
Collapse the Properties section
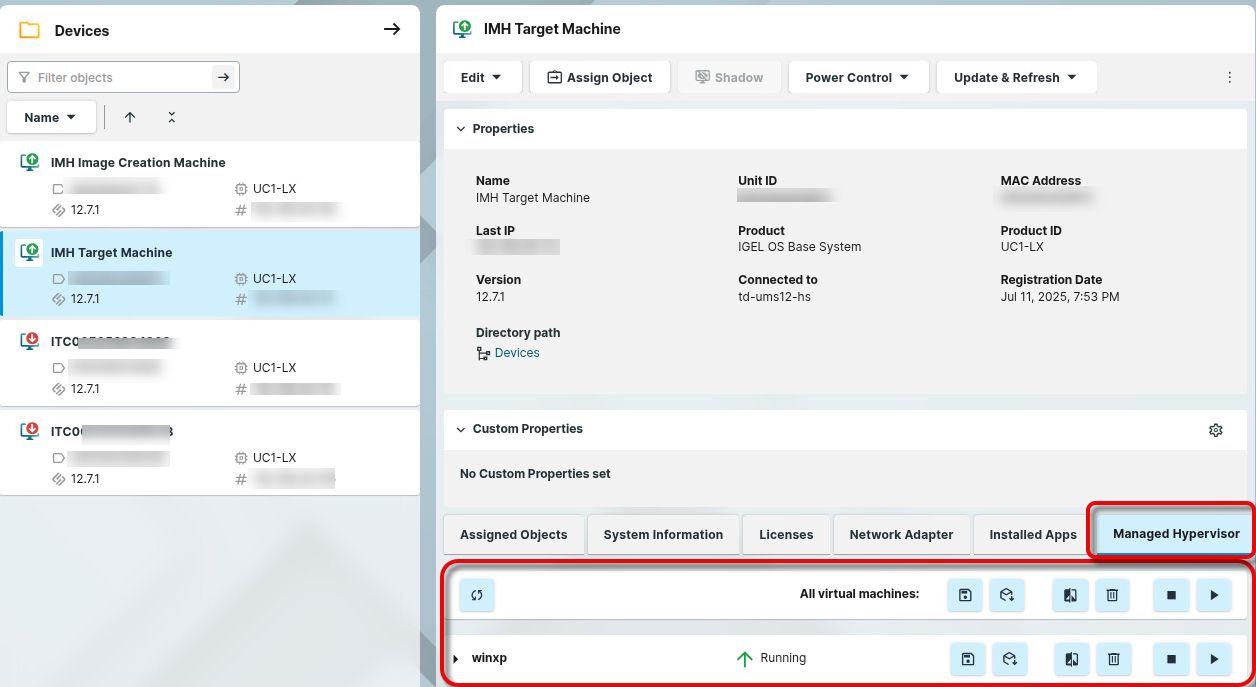[x=461, y=129]
